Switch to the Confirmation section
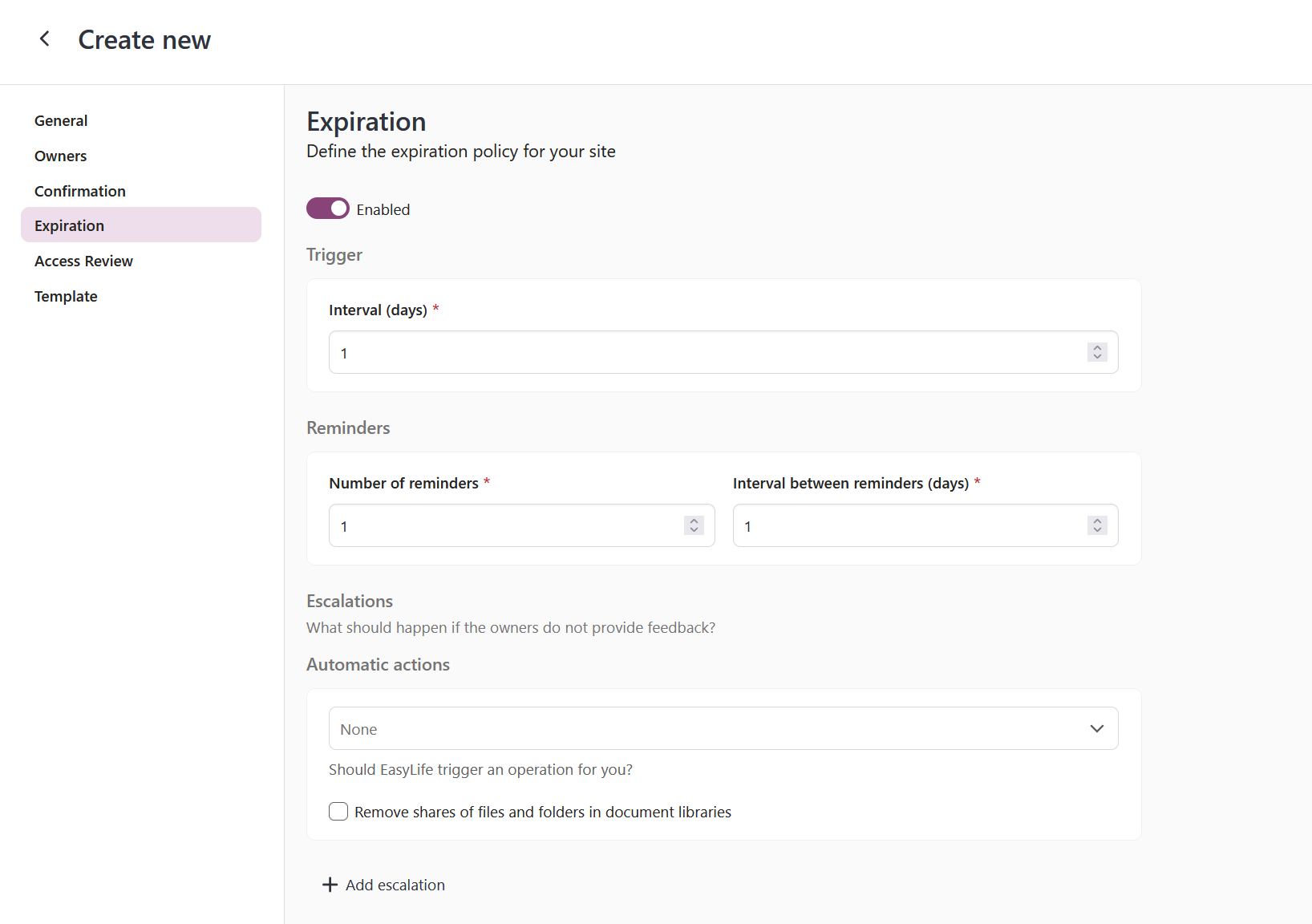The width and height of the screenshot is (1312, 924). click(x=79, y=191)
